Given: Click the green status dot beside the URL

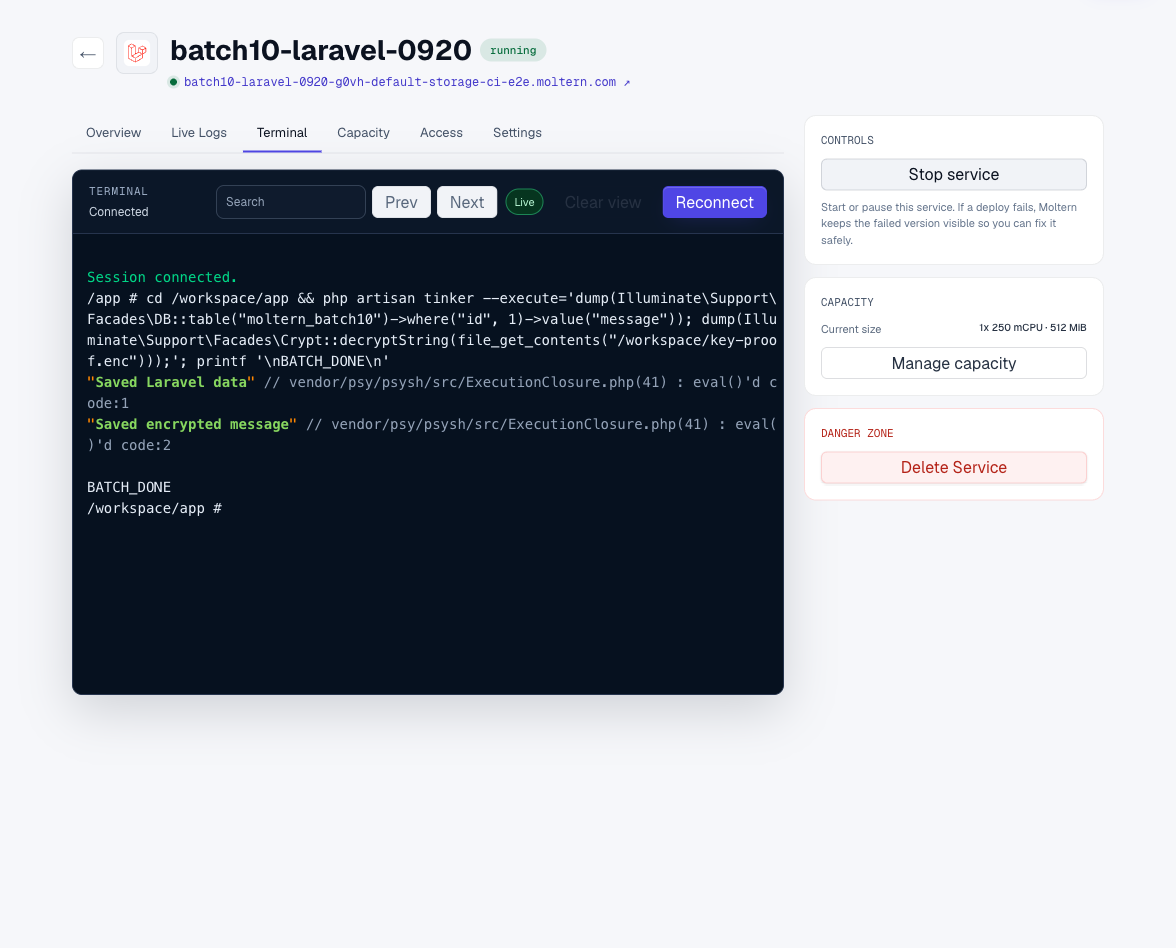Looking at the screenshot, I should (x=173, y=82).
